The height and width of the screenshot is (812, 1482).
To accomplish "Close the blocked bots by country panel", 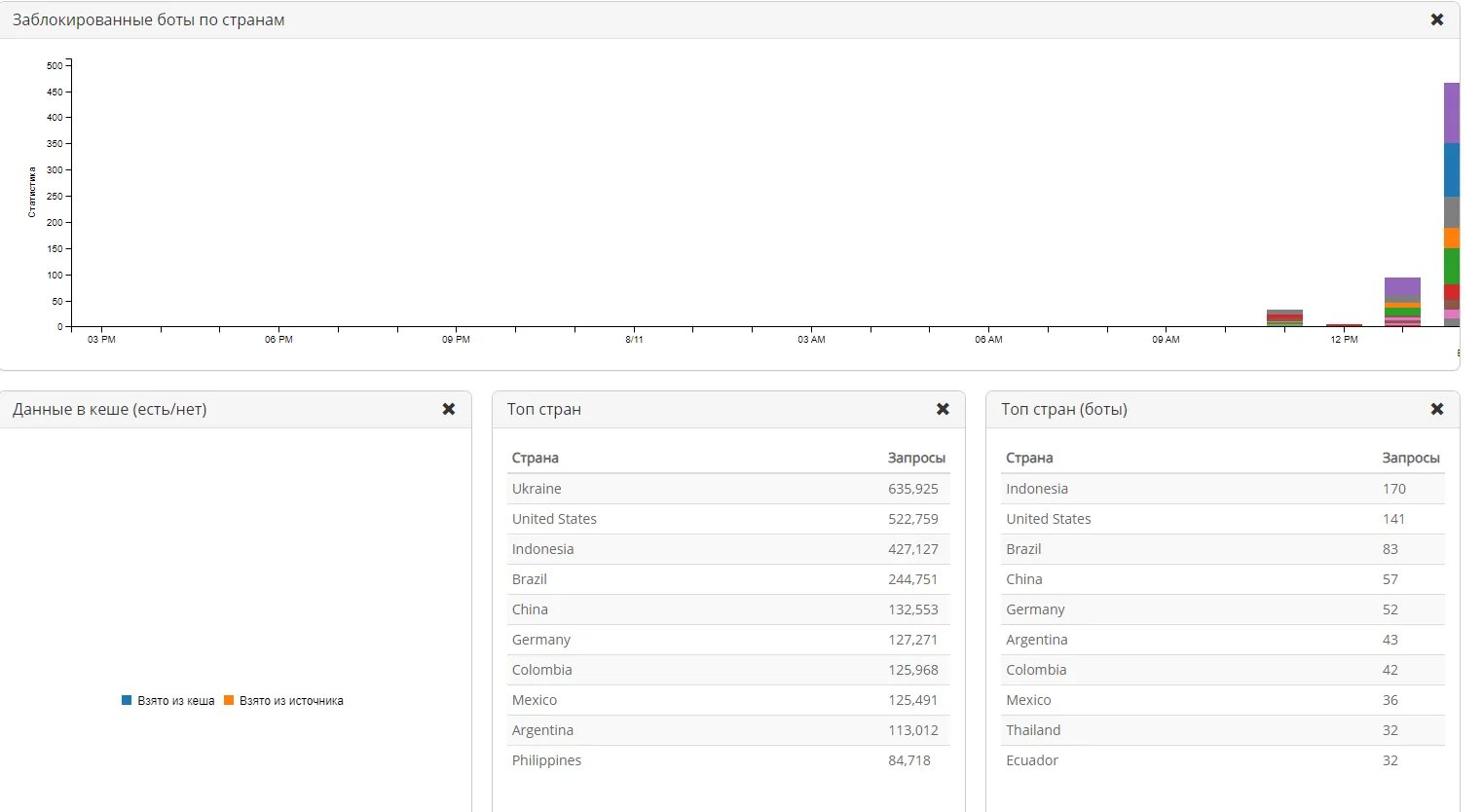I will [x=1436, y=19].
